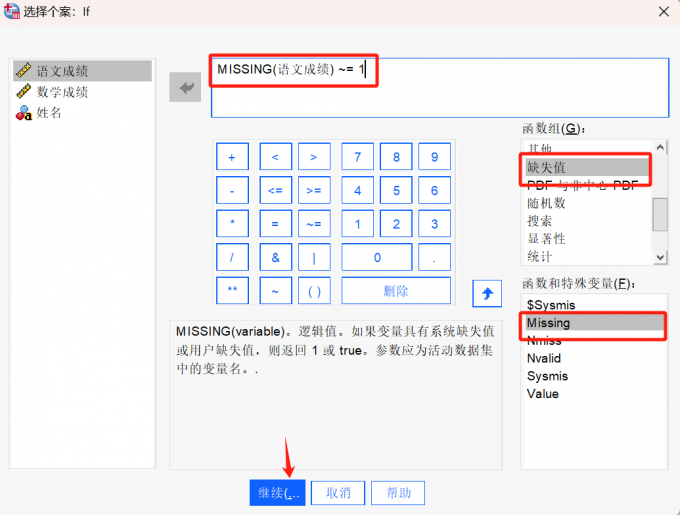This screenshot has height=515, width=680.
Task: Select 语文成绩 variable in list
Action: pos(82,71)
